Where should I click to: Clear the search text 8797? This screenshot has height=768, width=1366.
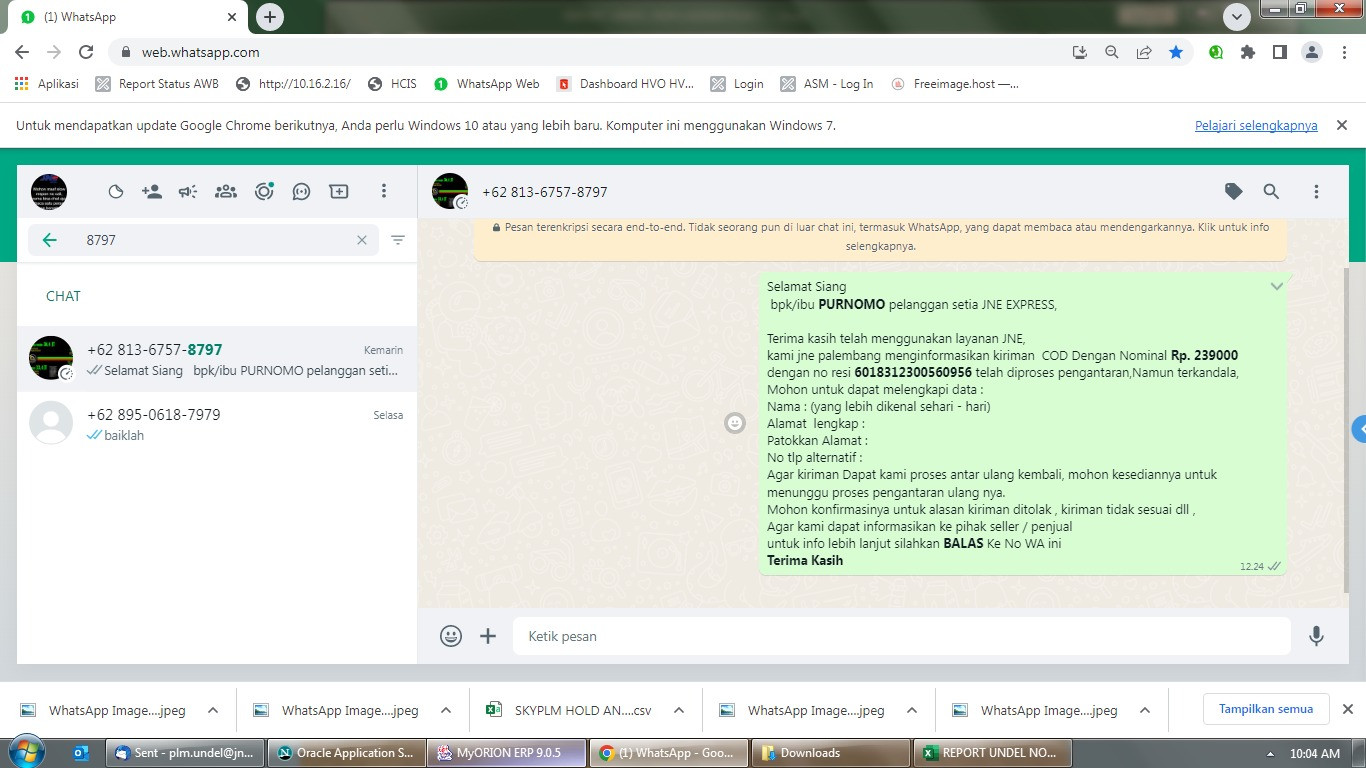click(362, 240)
